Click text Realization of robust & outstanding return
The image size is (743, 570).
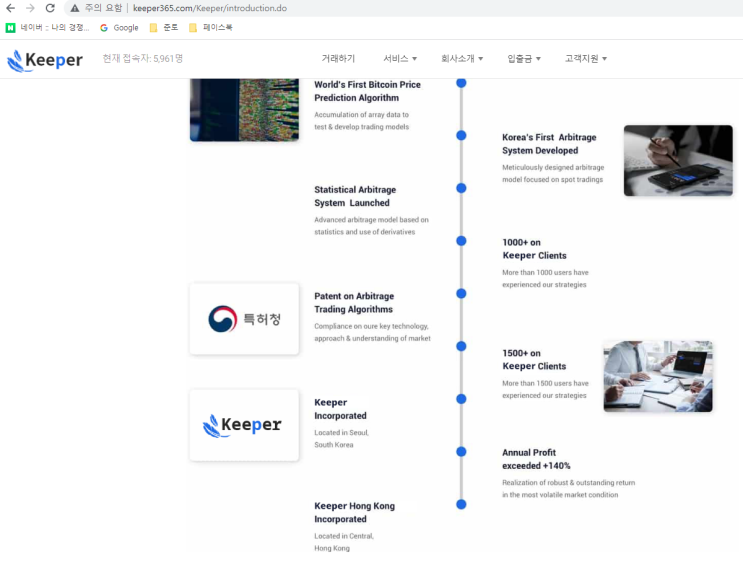[x=569, y=482]
